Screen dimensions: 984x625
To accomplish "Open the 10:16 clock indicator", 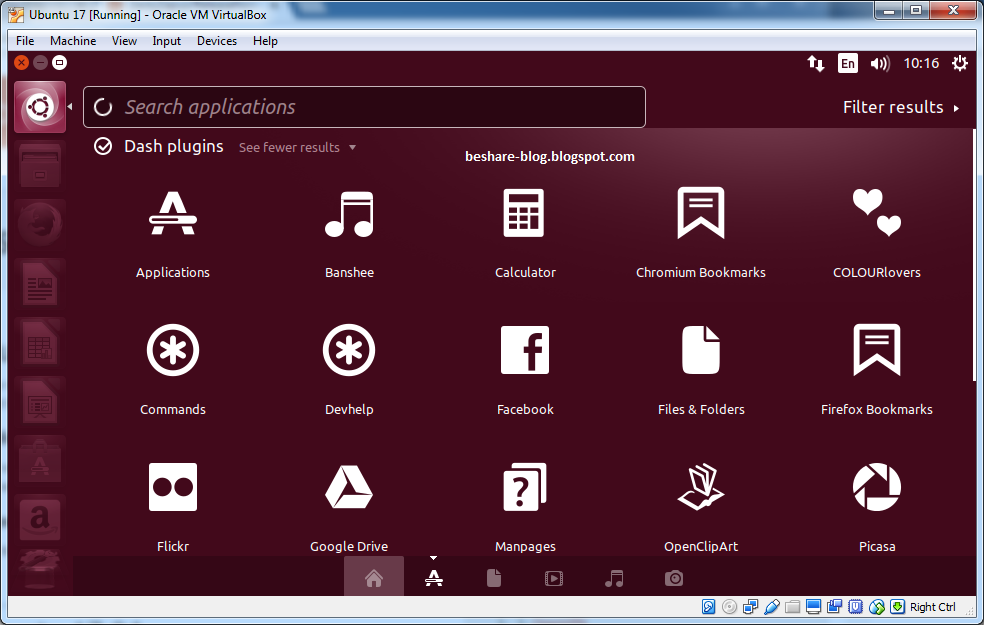I will 921,63.
